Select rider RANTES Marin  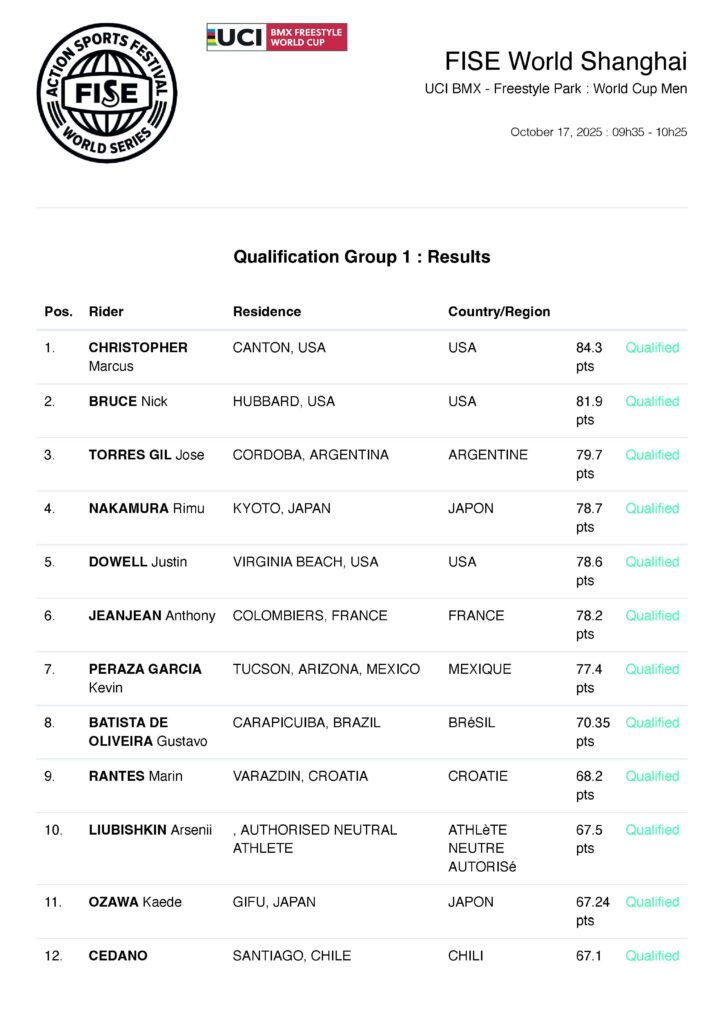(136, 776)
